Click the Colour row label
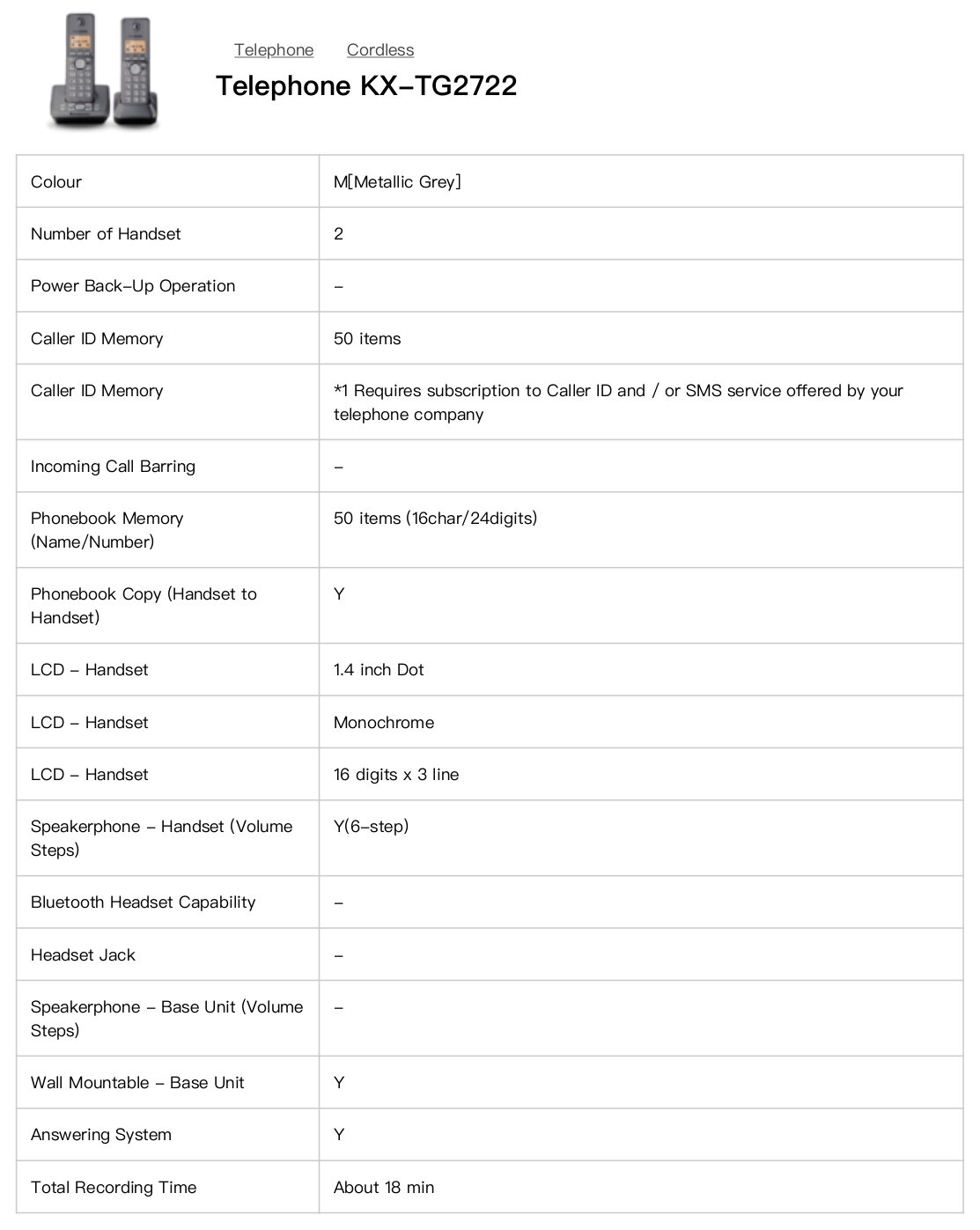The width and height of the screenshot is (980, 1230). [56, 182]
